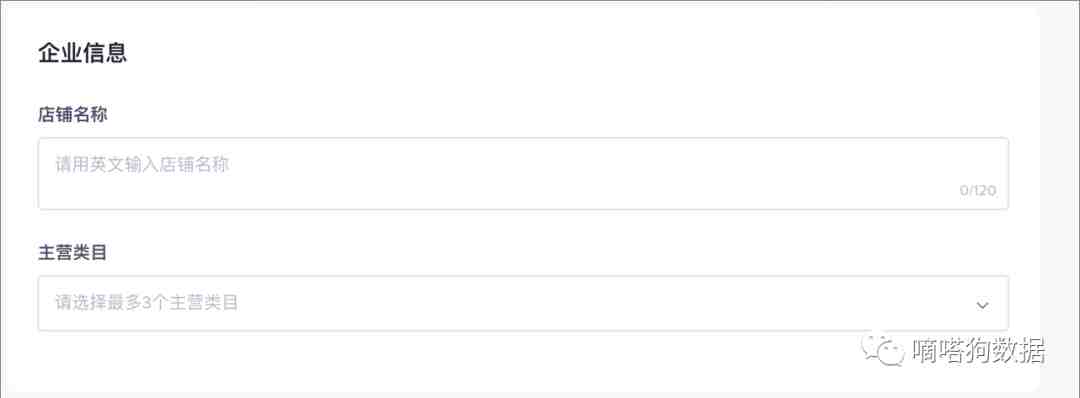Click the 0/120 character counter
1080x398 pixels.
[x=978, y=191]
